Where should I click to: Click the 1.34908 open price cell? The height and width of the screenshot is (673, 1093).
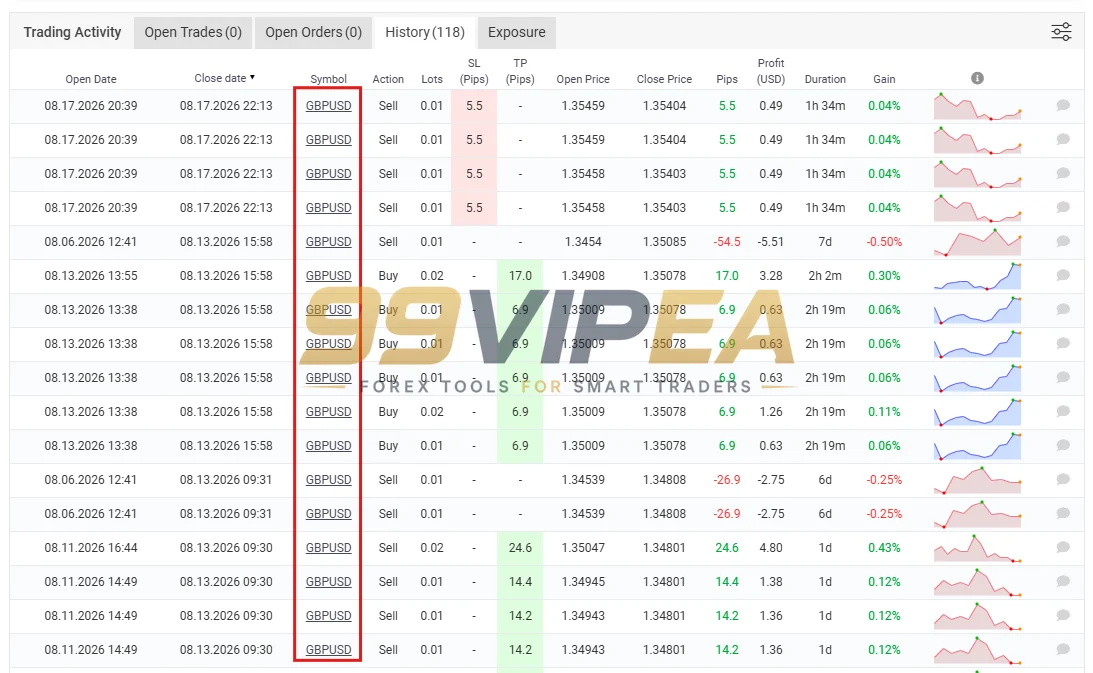583,275
